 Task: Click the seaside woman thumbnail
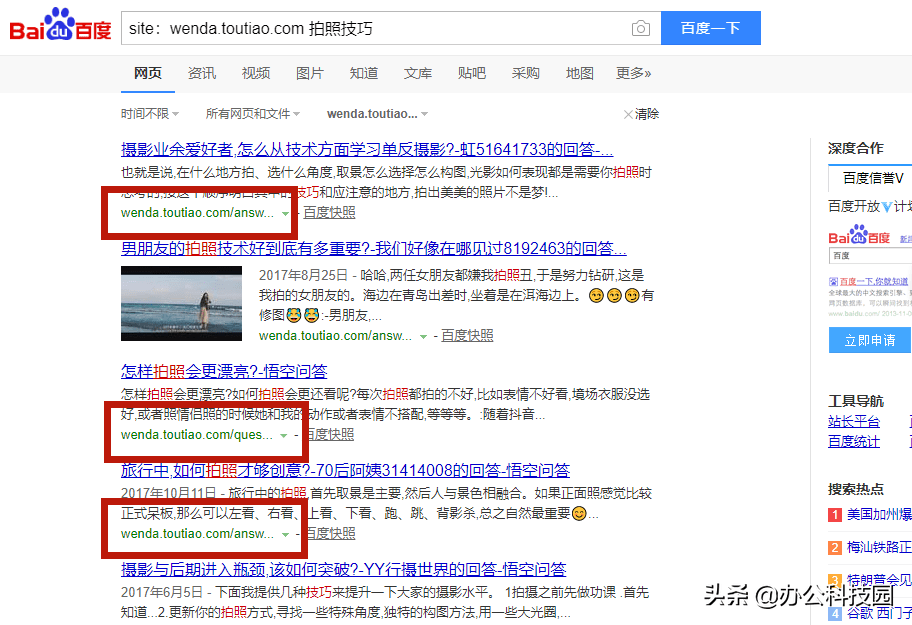[x=181, y=303]
